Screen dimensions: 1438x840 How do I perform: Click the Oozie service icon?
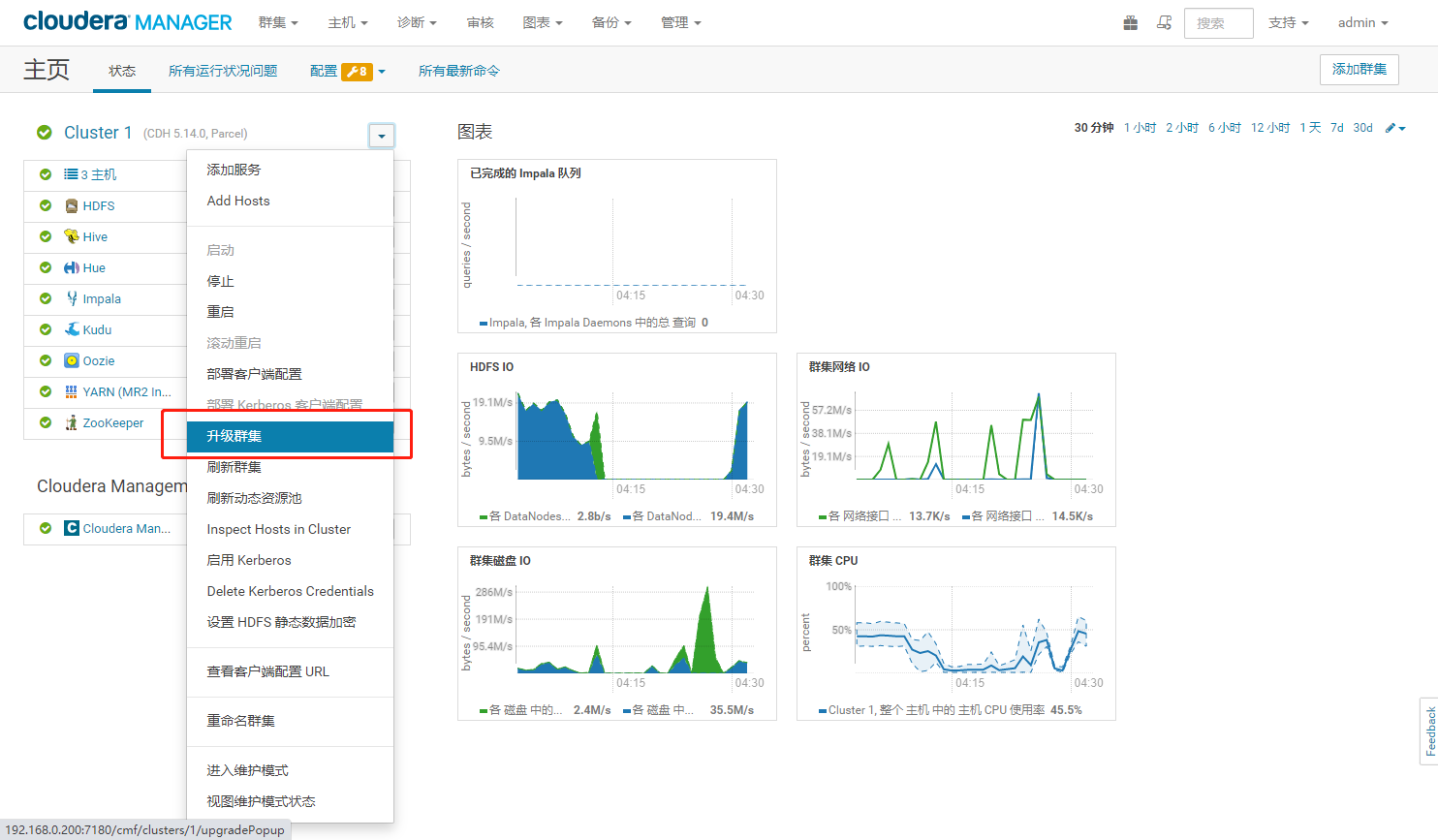tap(72, 360)
